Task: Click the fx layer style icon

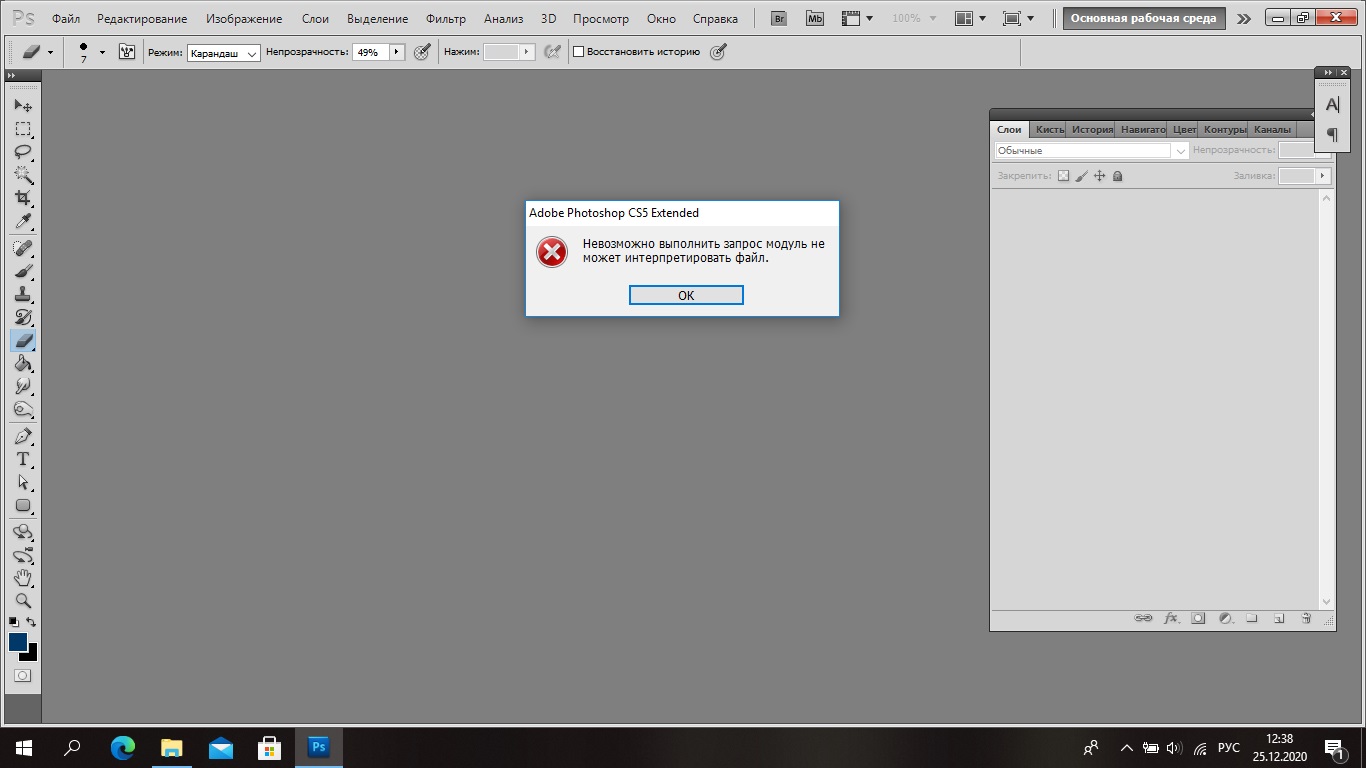Action: (x=1171, y=619)
